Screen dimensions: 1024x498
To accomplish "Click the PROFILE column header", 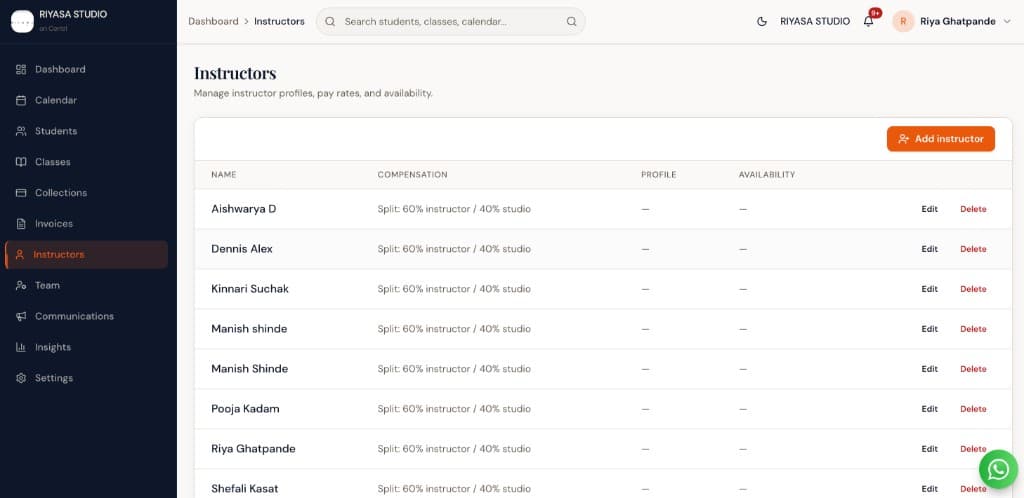I will click(658, 175).
